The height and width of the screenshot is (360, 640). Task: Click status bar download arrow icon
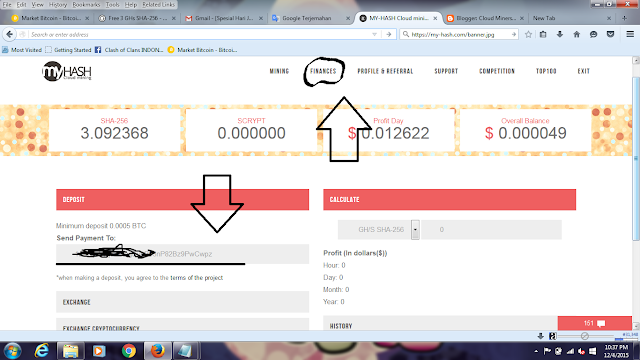pyautogui.click(x=540, y=336)
